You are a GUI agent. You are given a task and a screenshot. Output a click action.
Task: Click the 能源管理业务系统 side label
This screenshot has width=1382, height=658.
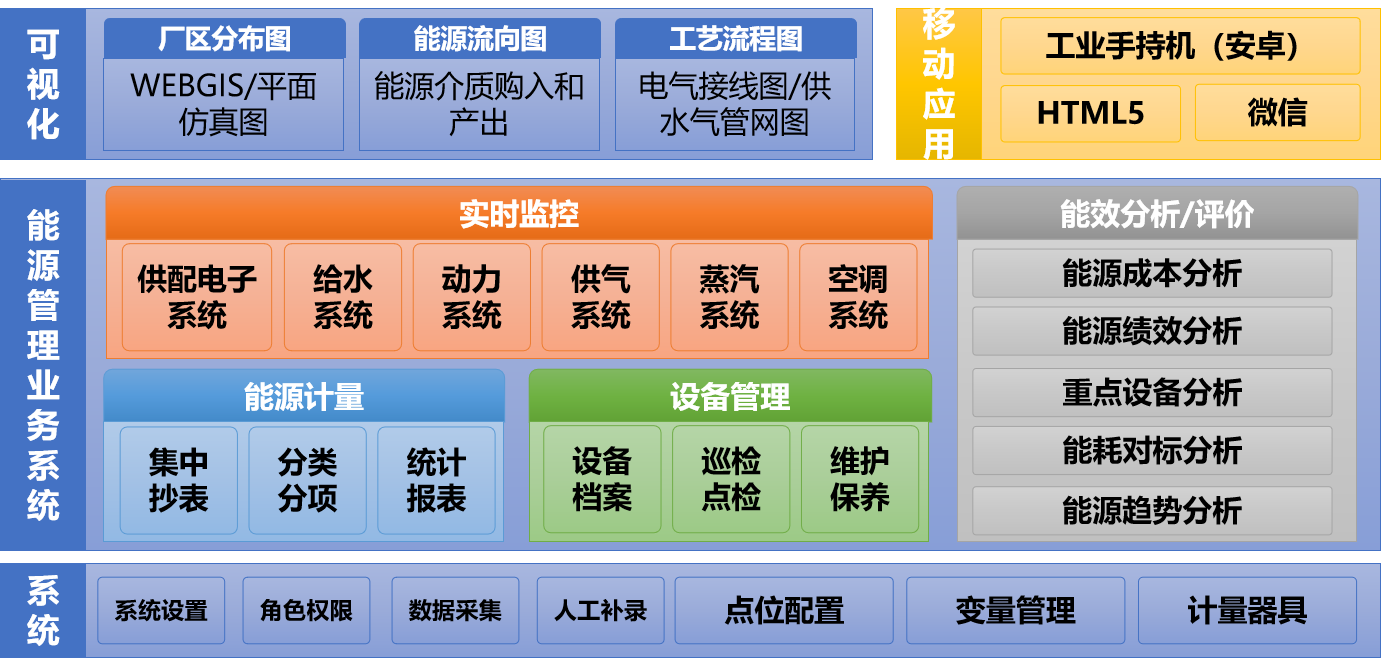pos(43,365)
